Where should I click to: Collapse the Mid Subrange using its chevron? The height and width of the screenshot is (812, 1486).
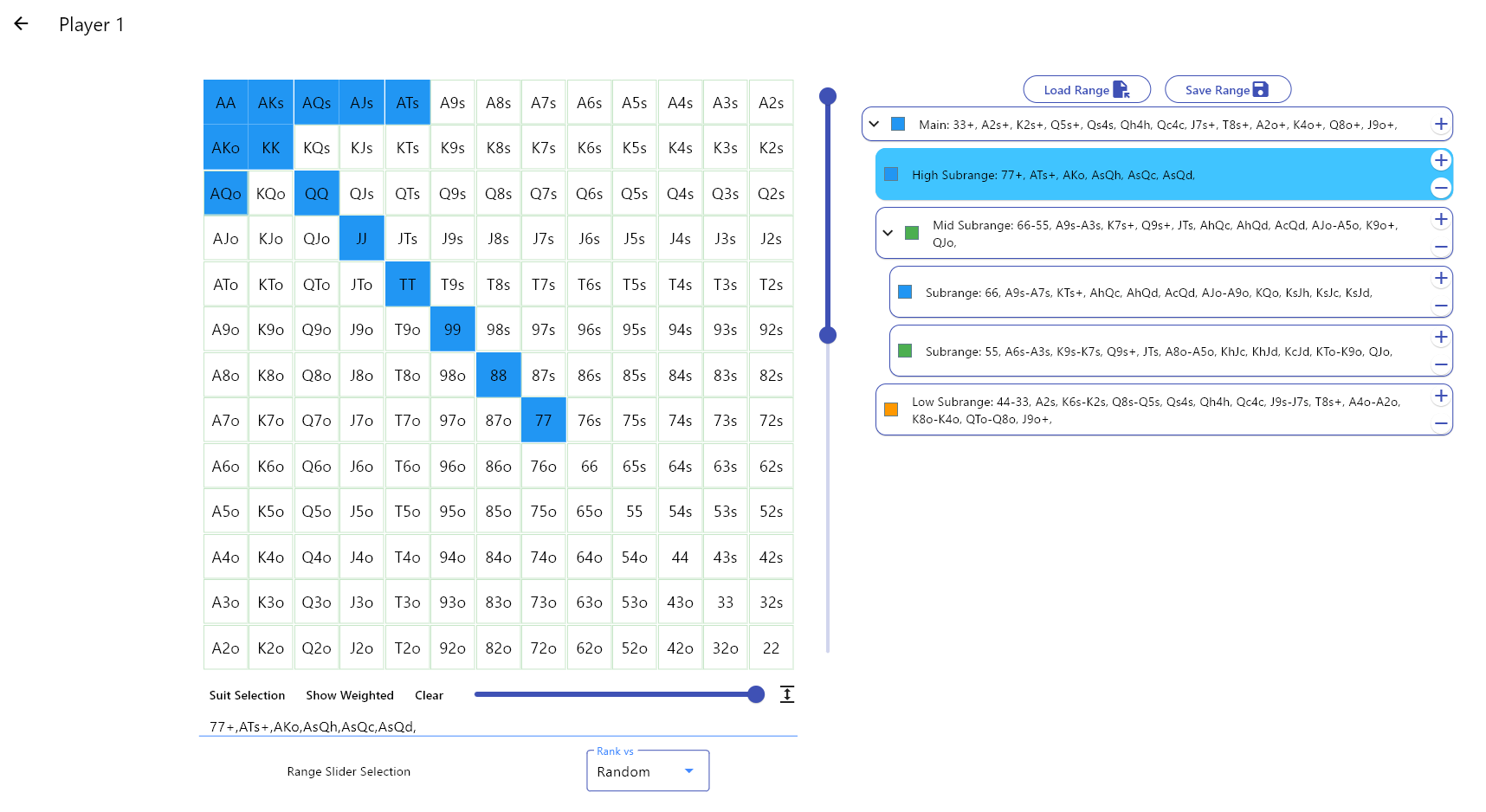coord(887,233)
